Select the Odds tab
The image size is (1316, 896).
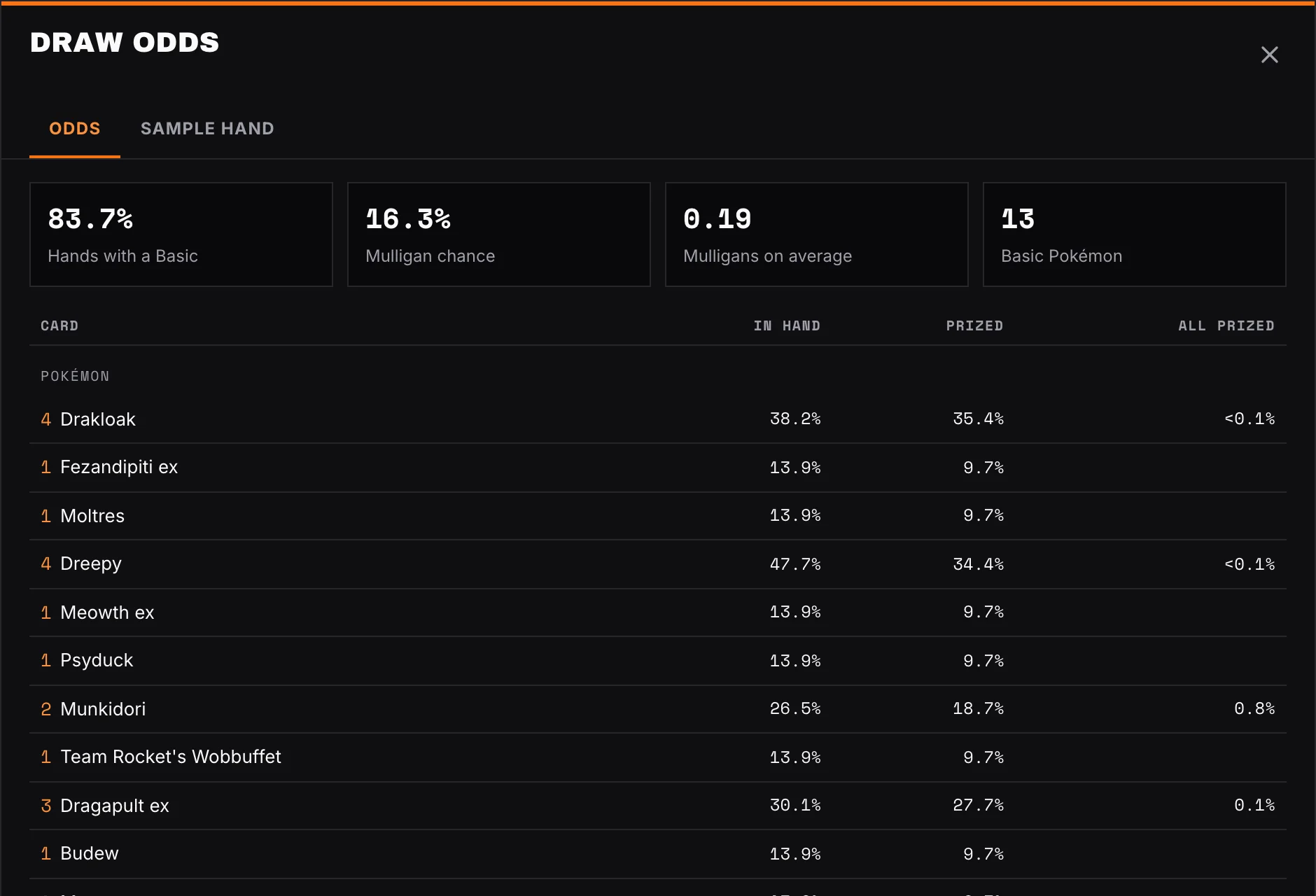click(75, 129)
